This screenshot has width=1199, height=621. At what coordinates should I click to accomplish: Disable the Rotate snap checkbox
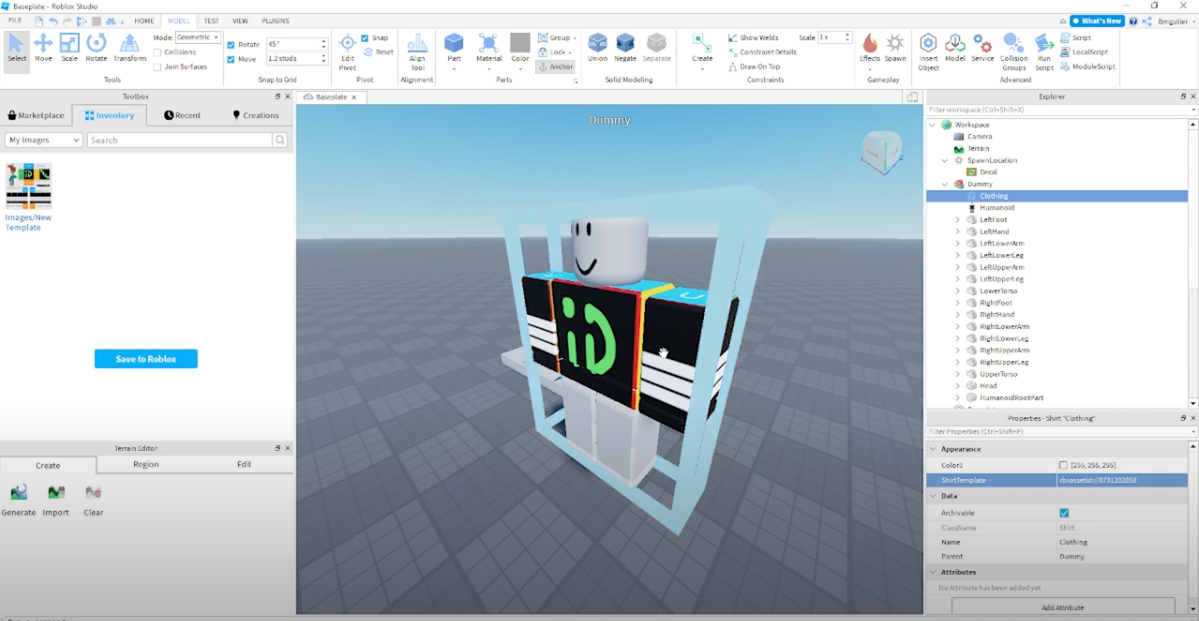(231, 45)
